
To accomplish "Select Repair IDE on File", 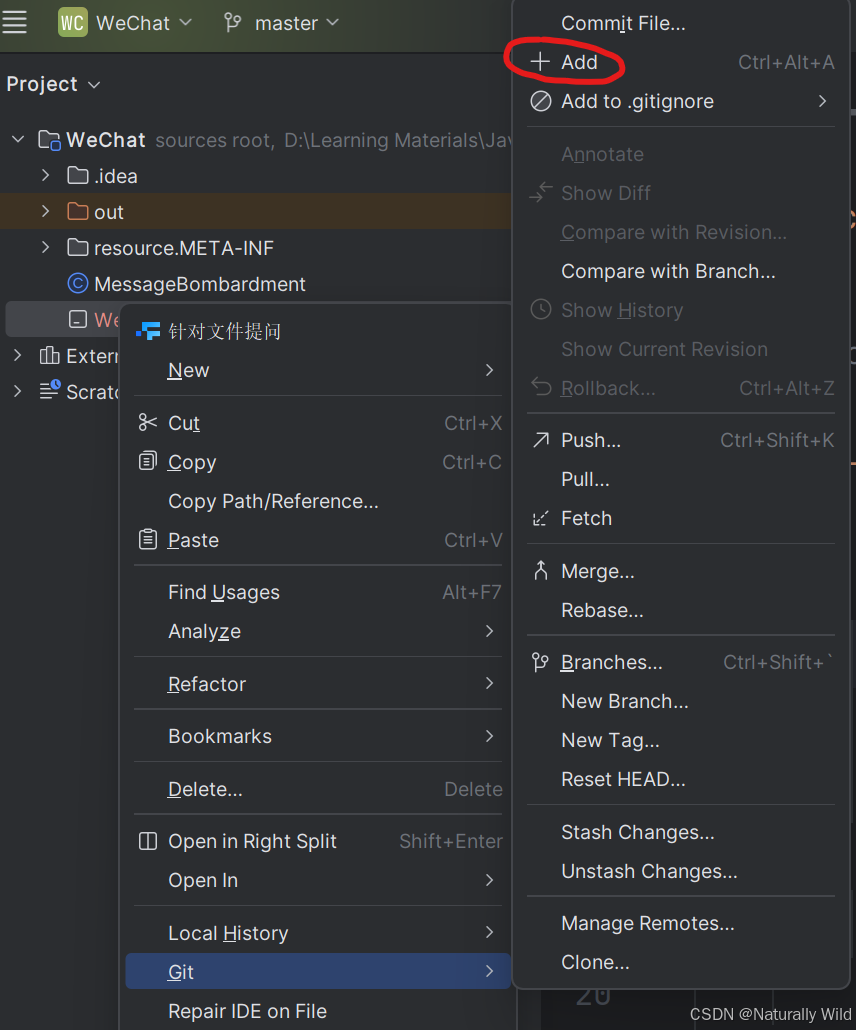I will 318,1011.
